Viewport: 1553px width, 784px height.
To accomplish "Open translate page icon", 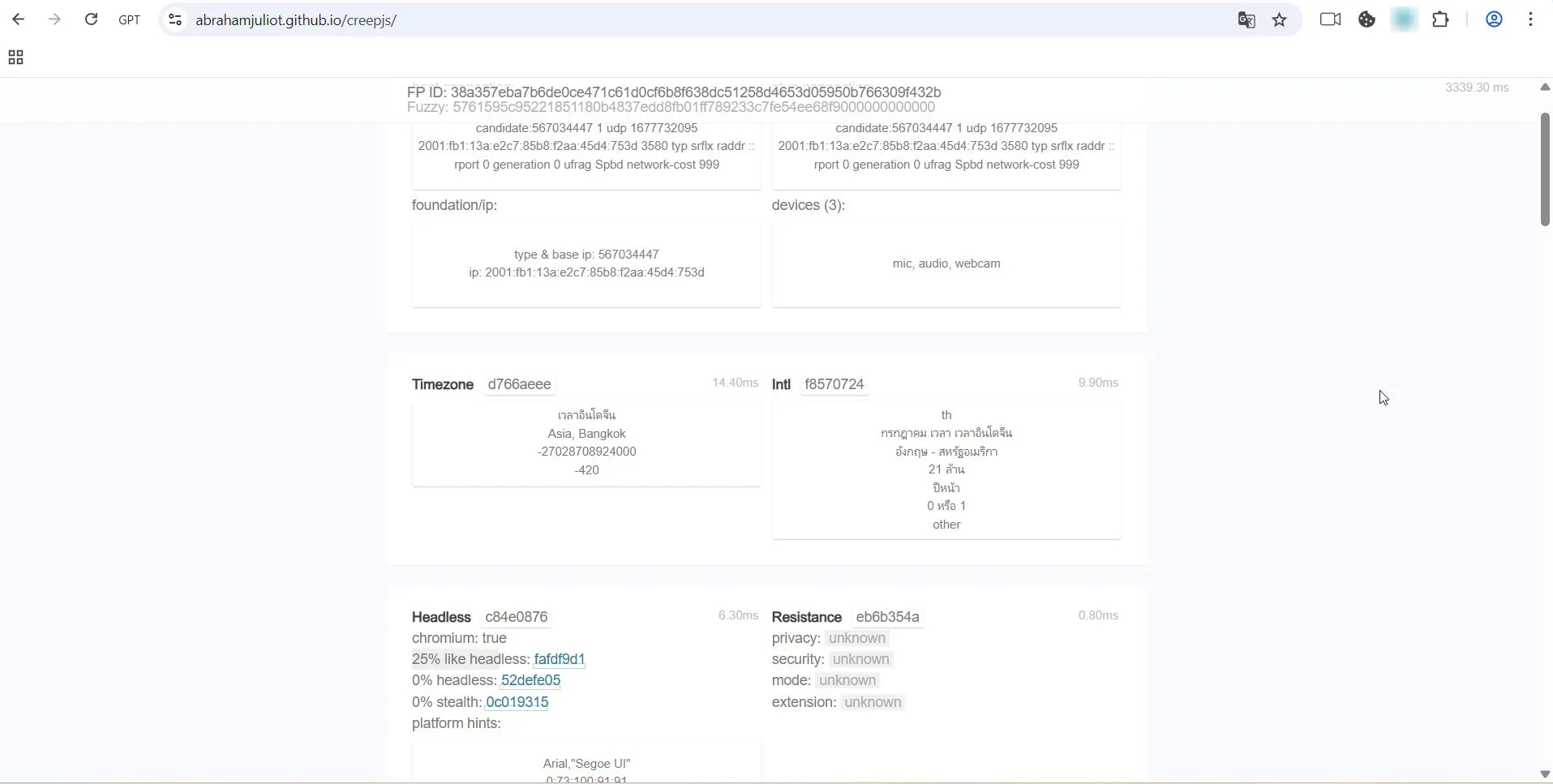I will click(x=1246, y=20).
